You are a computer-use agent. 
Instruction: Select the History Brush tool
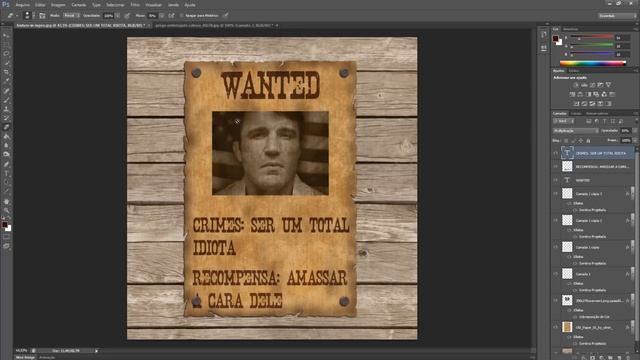pyautogui.click(x=6, y=118)
